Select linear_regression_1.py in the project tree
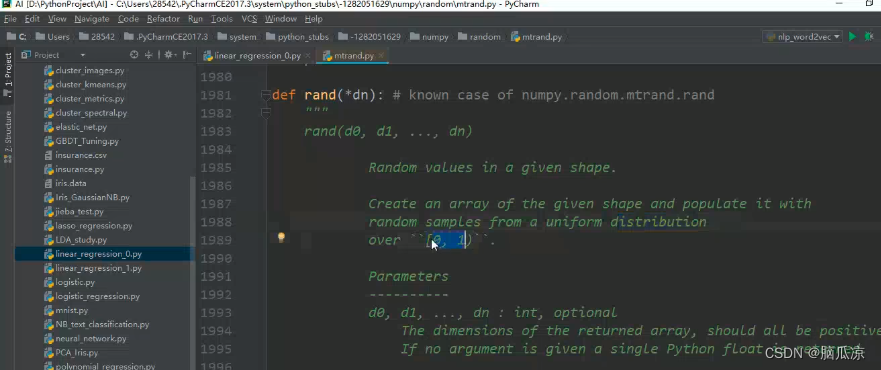Image resolution: width=881 pixels, height=370 pixels. 93,268
